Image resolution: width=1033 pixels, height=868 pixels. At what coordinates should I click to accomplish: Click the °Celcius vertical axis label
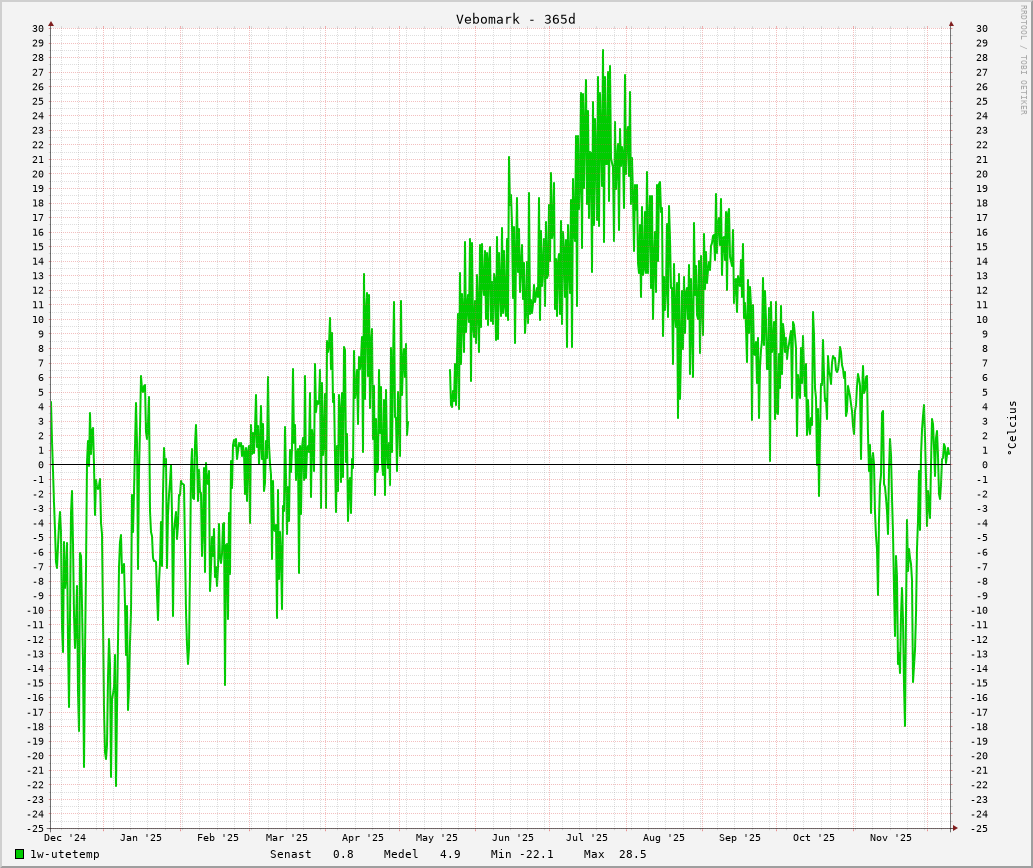1012,426
